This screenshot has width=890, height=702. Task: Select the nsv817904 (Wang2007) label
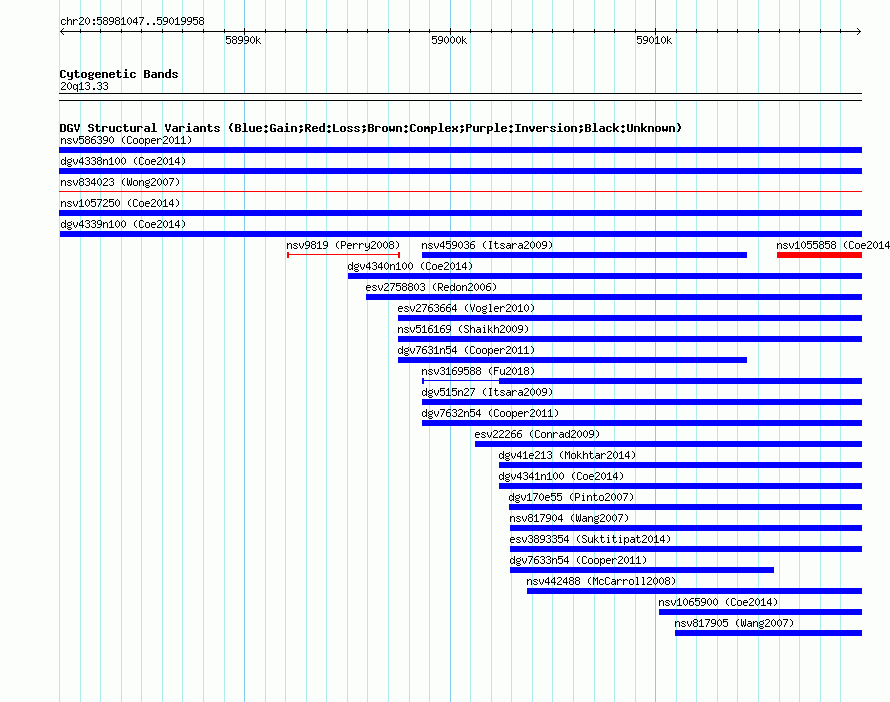569,518
